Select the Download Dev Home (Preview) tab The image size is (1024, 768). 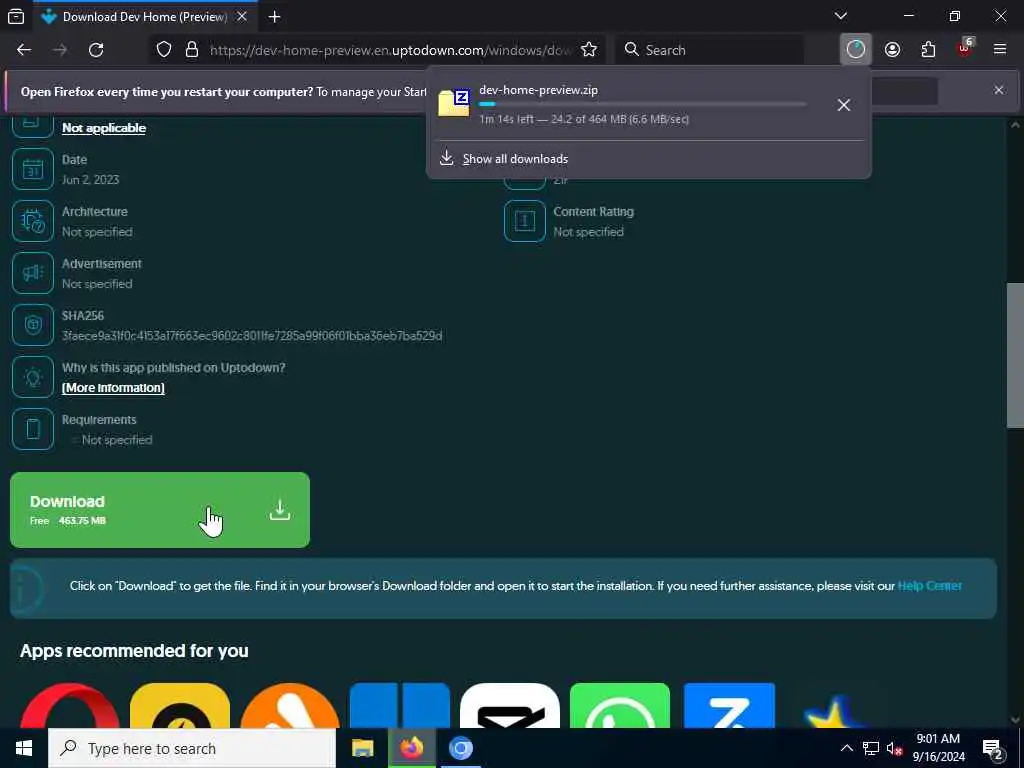[144, 17]
